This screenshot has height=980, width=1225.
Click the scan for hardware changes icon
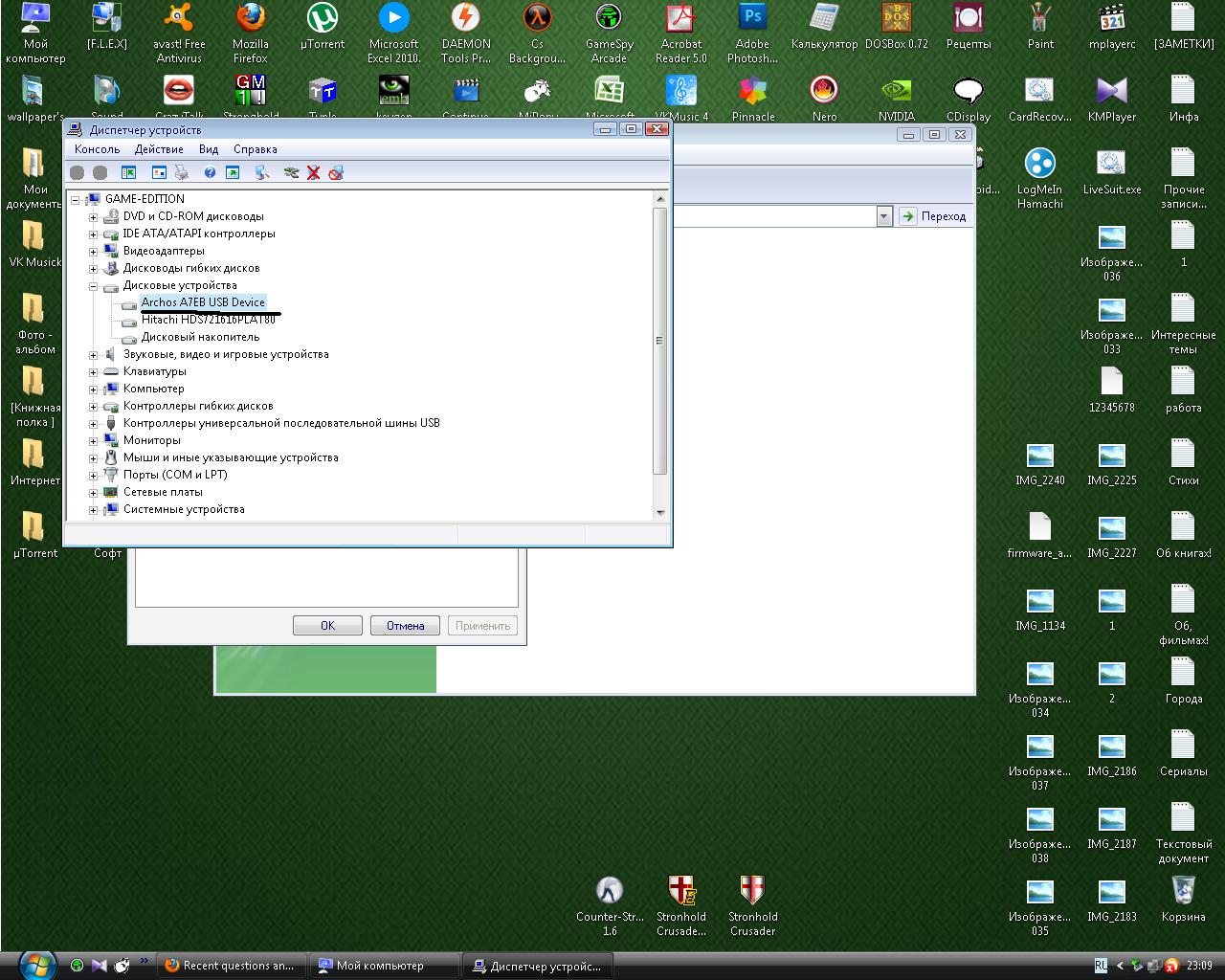point(262,173)
